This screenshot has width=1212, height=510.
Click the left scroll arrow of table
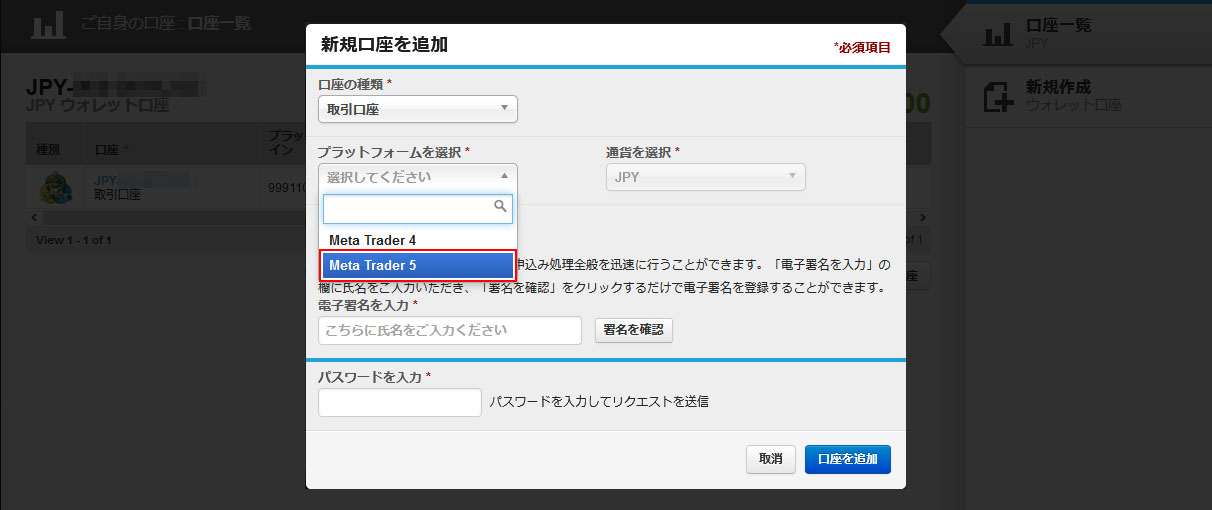[33, 216]
